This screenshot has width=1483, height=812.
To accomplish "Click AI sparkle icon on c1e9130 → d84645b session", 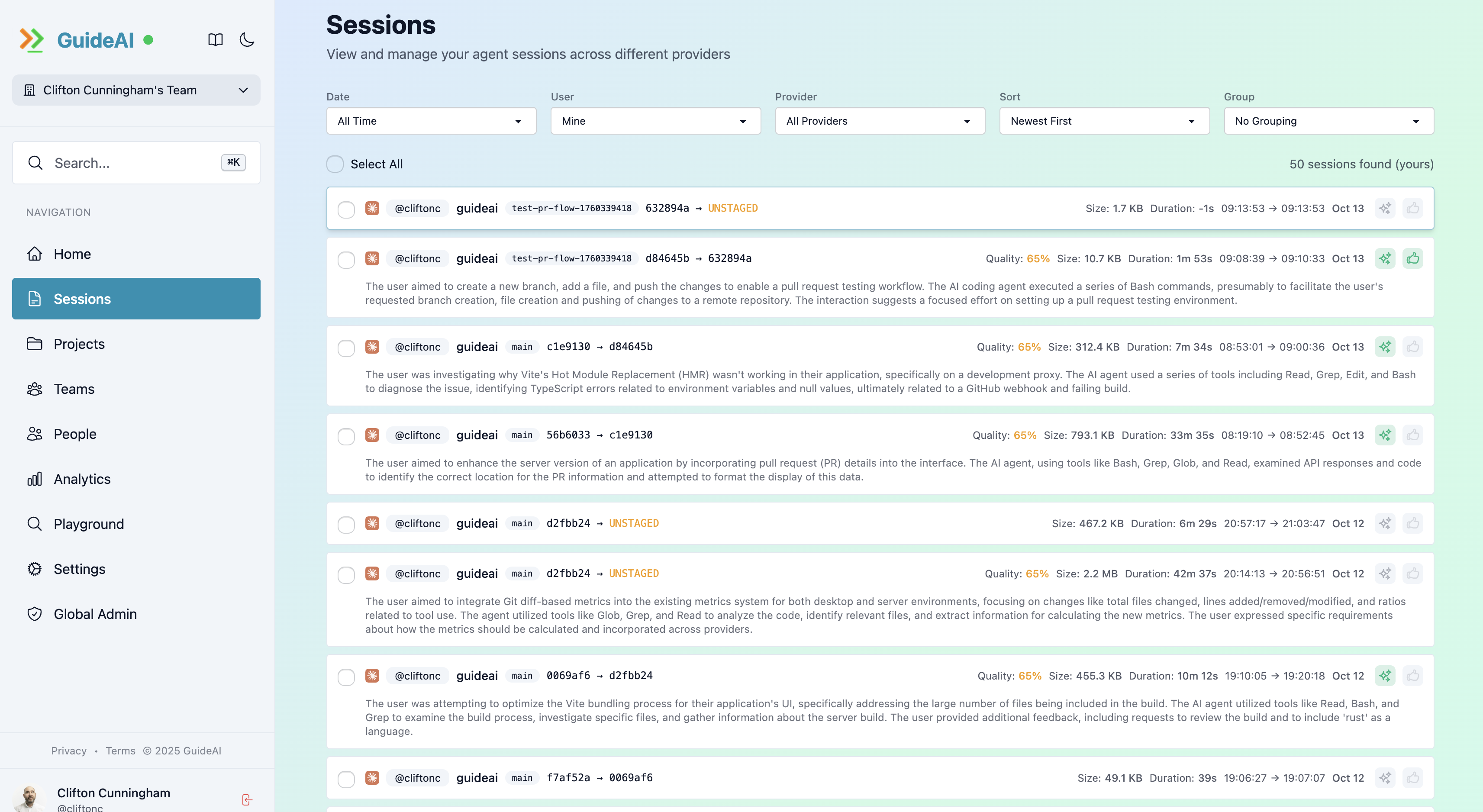I will pyautogui.click(x=1385, y=346).
